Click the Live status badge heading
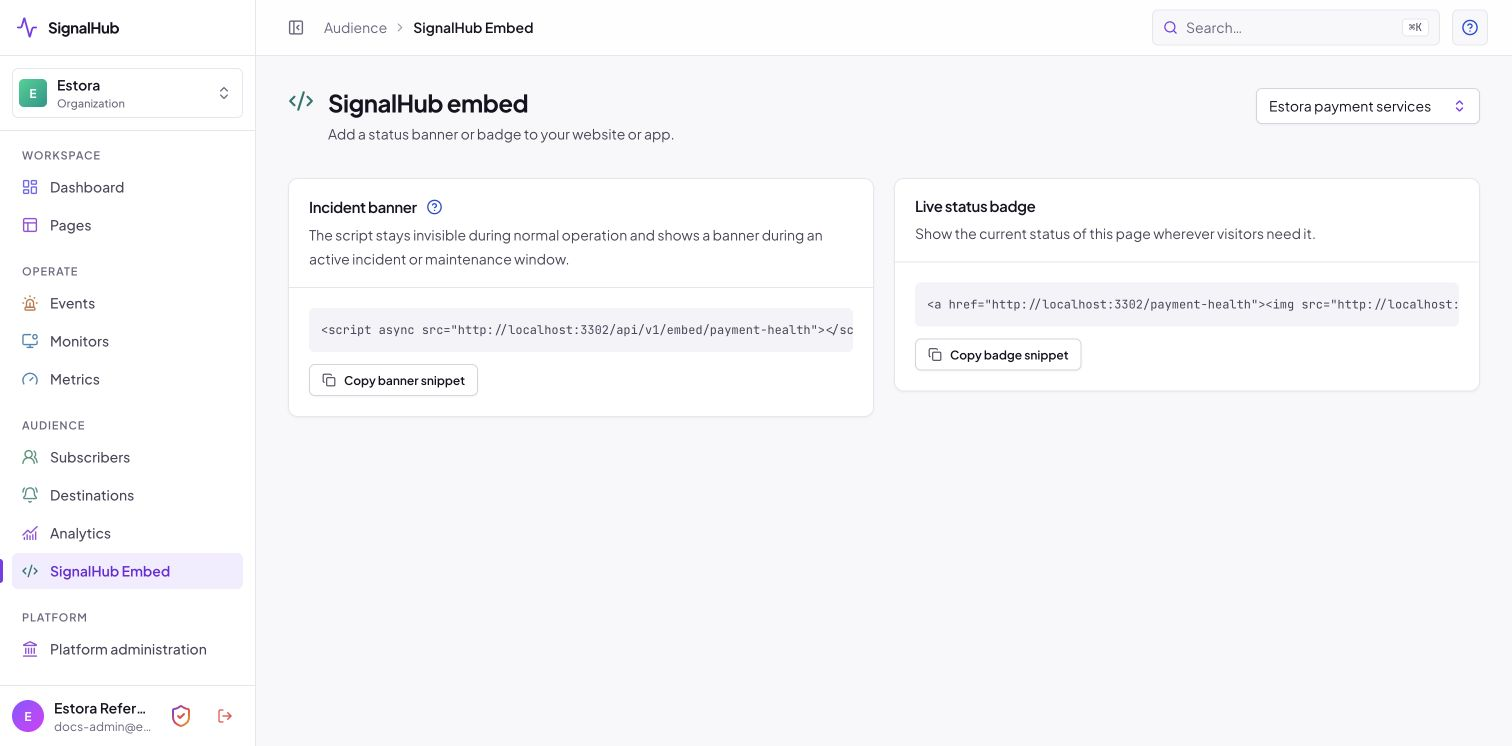This screenshot has height=746, width=1512. [975, 206]
